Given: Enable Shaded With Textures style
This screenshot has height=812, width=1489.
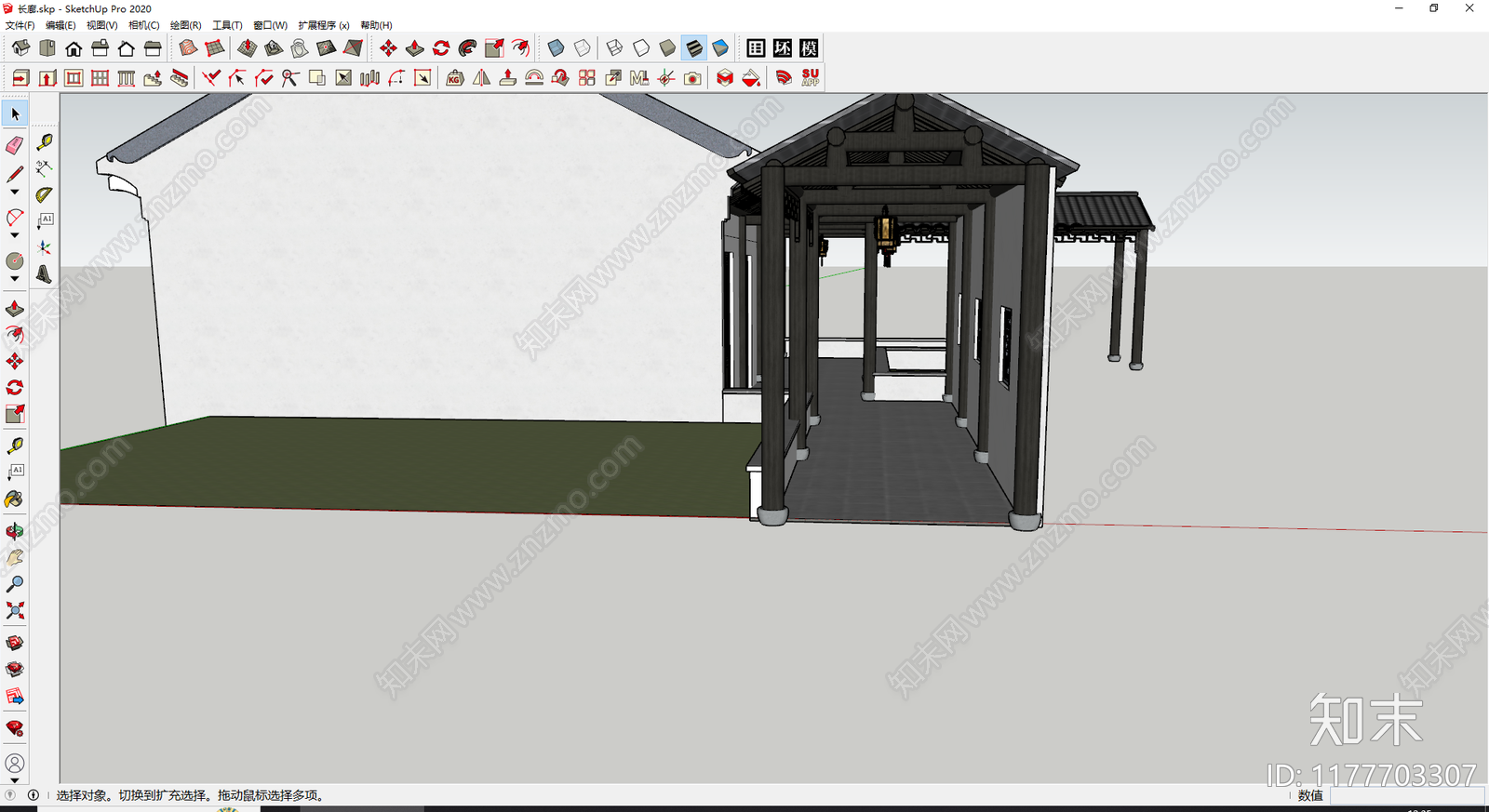Looking at the screenshot, I should point(694,48).
